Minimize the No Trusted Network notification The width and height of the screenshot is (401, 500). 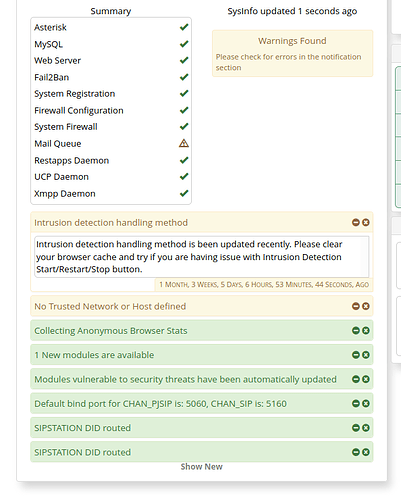tap(356, 306)
